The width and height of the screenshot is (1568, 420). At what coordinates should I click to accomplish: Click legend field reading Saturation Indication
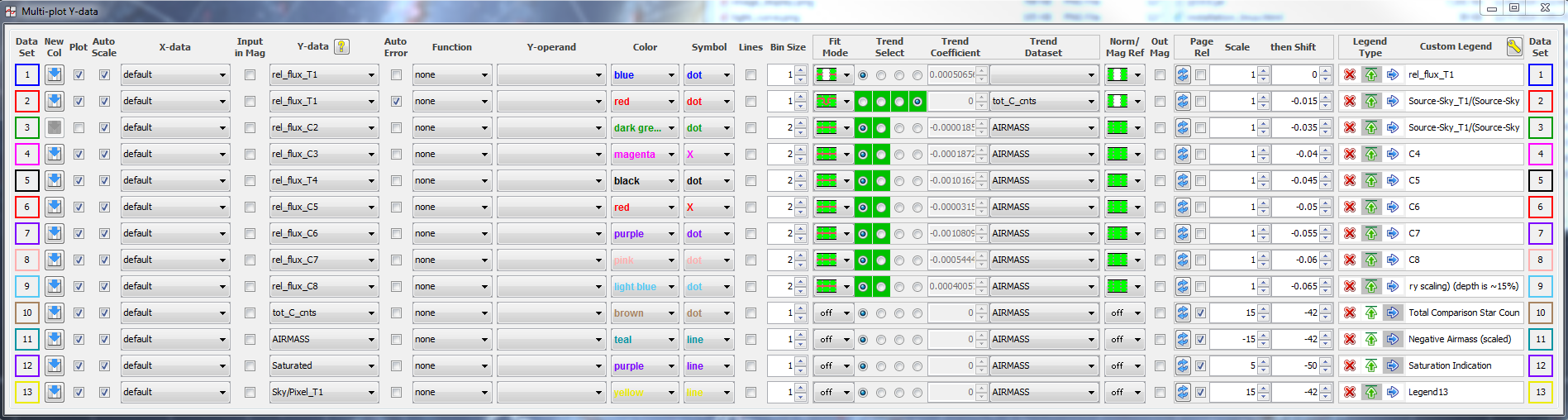click(1464, 365)
